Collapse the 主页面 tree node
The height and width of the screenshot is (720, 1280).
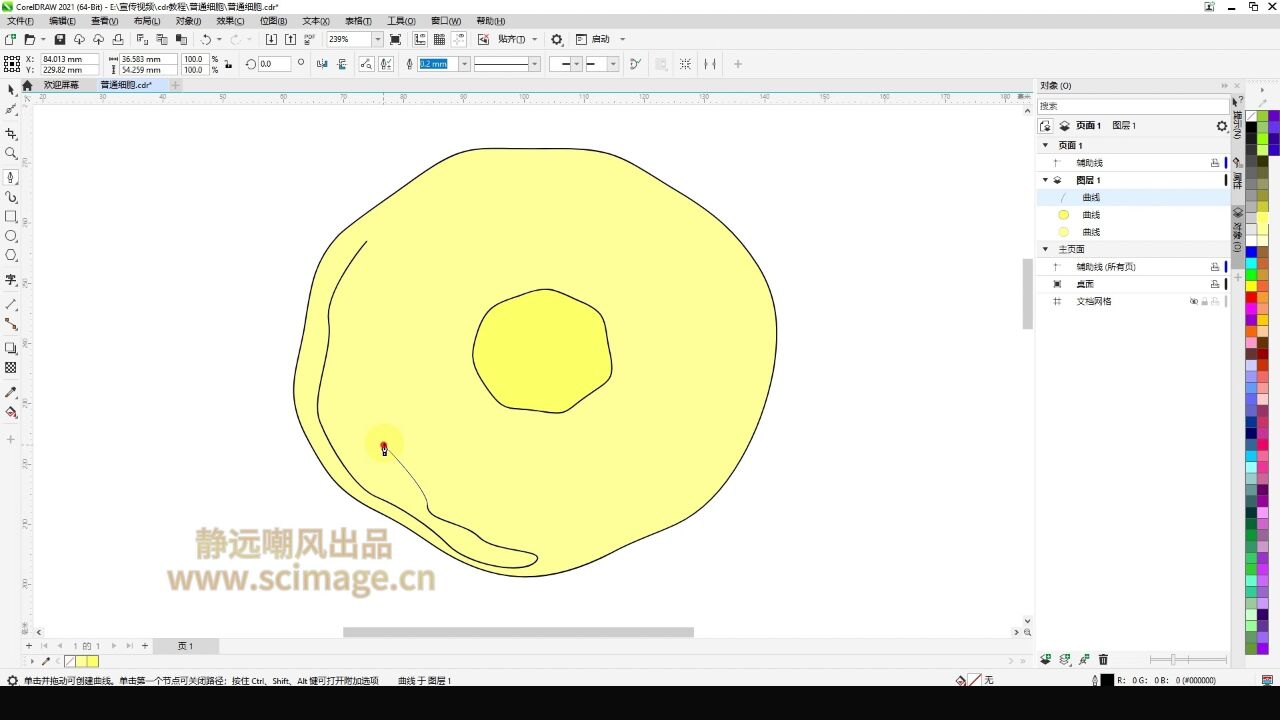1045,249
